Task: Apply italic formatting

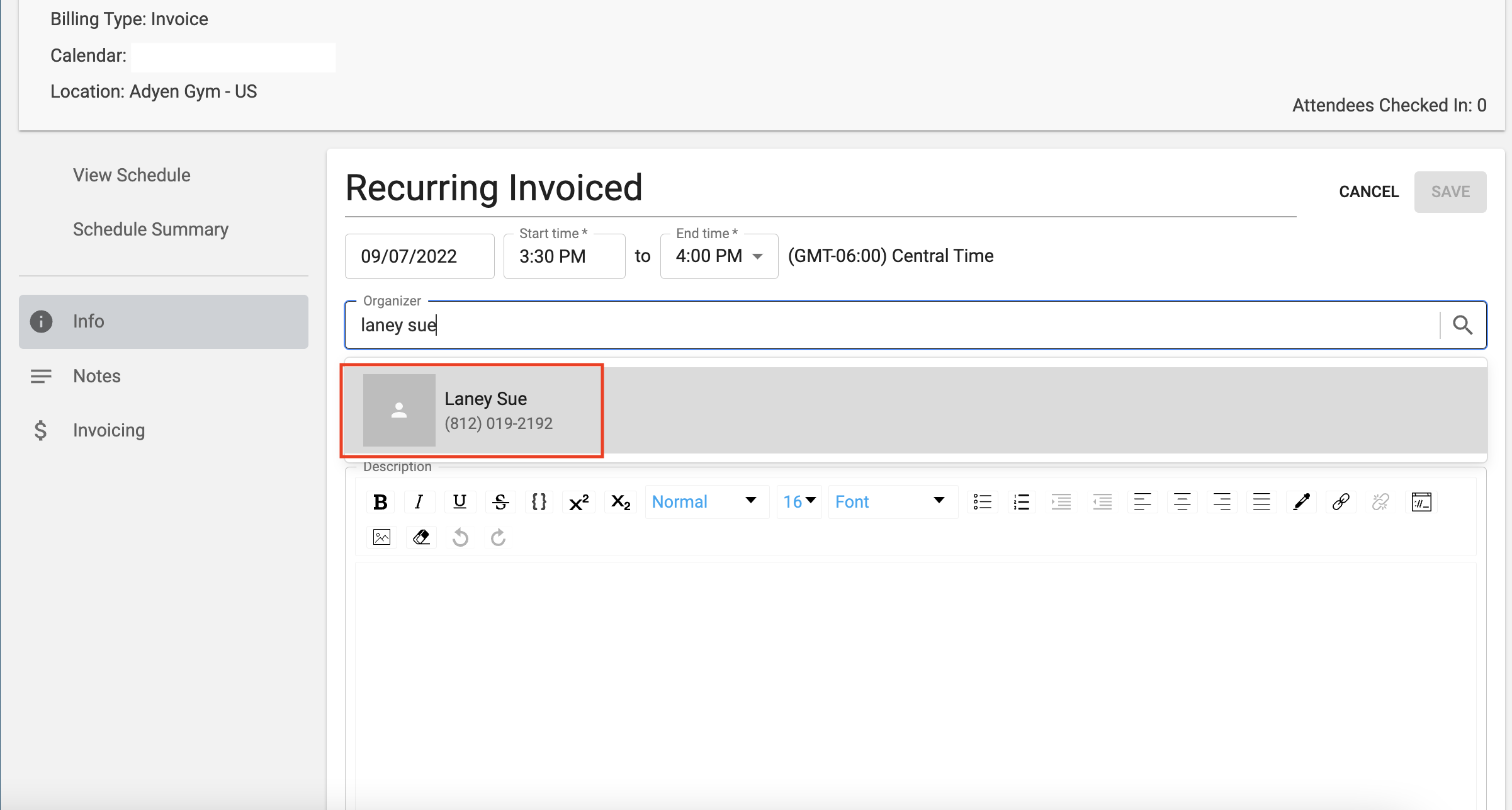Action: click(419, 502)
